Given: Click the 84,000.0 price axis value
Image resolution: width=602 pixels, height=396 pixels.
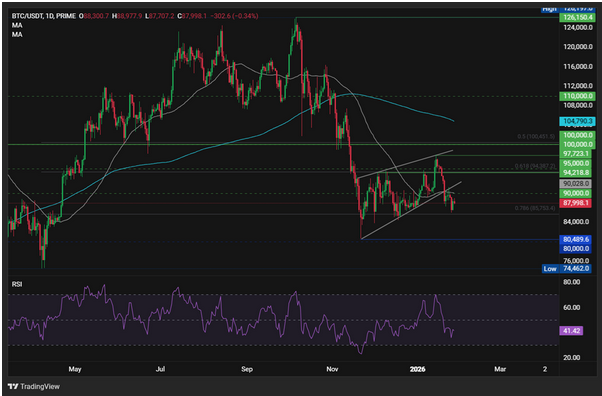Looking at the screenshot, I should (x=576, y=222).
